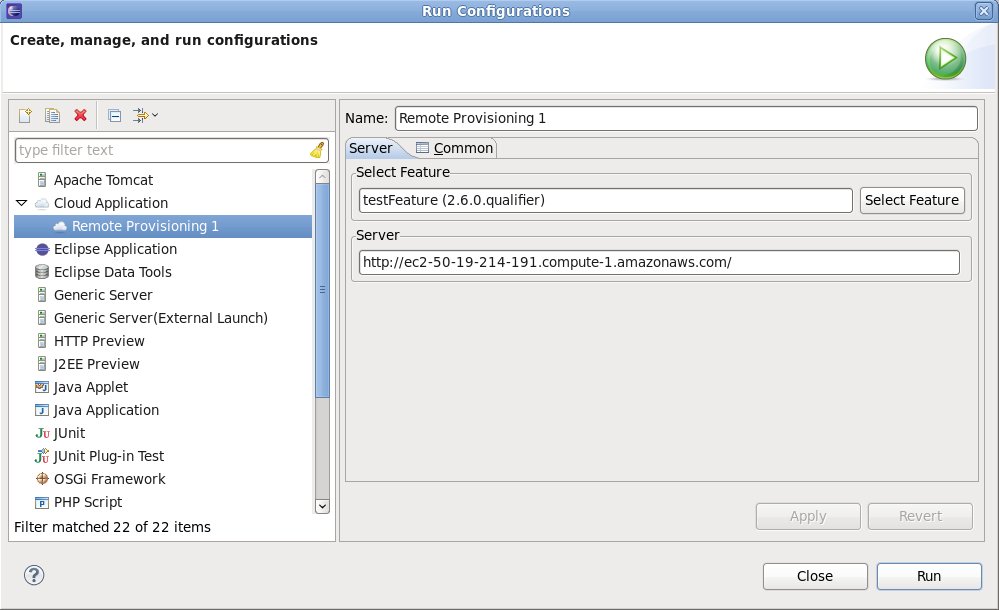Switch to the Server tab
Image resolution: width=999 pixels, height=610 pixels.
(x=371, y=149)
